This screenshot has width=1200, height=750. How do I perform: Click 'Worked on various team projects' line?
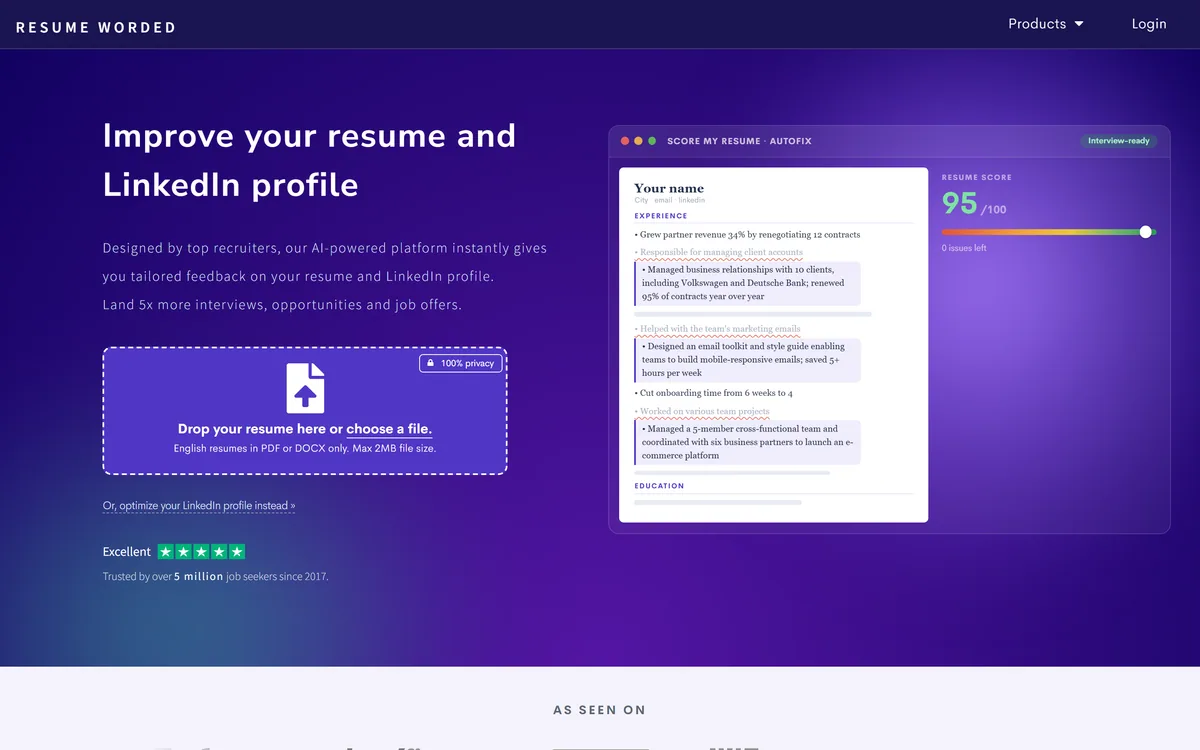coord(702,411)
